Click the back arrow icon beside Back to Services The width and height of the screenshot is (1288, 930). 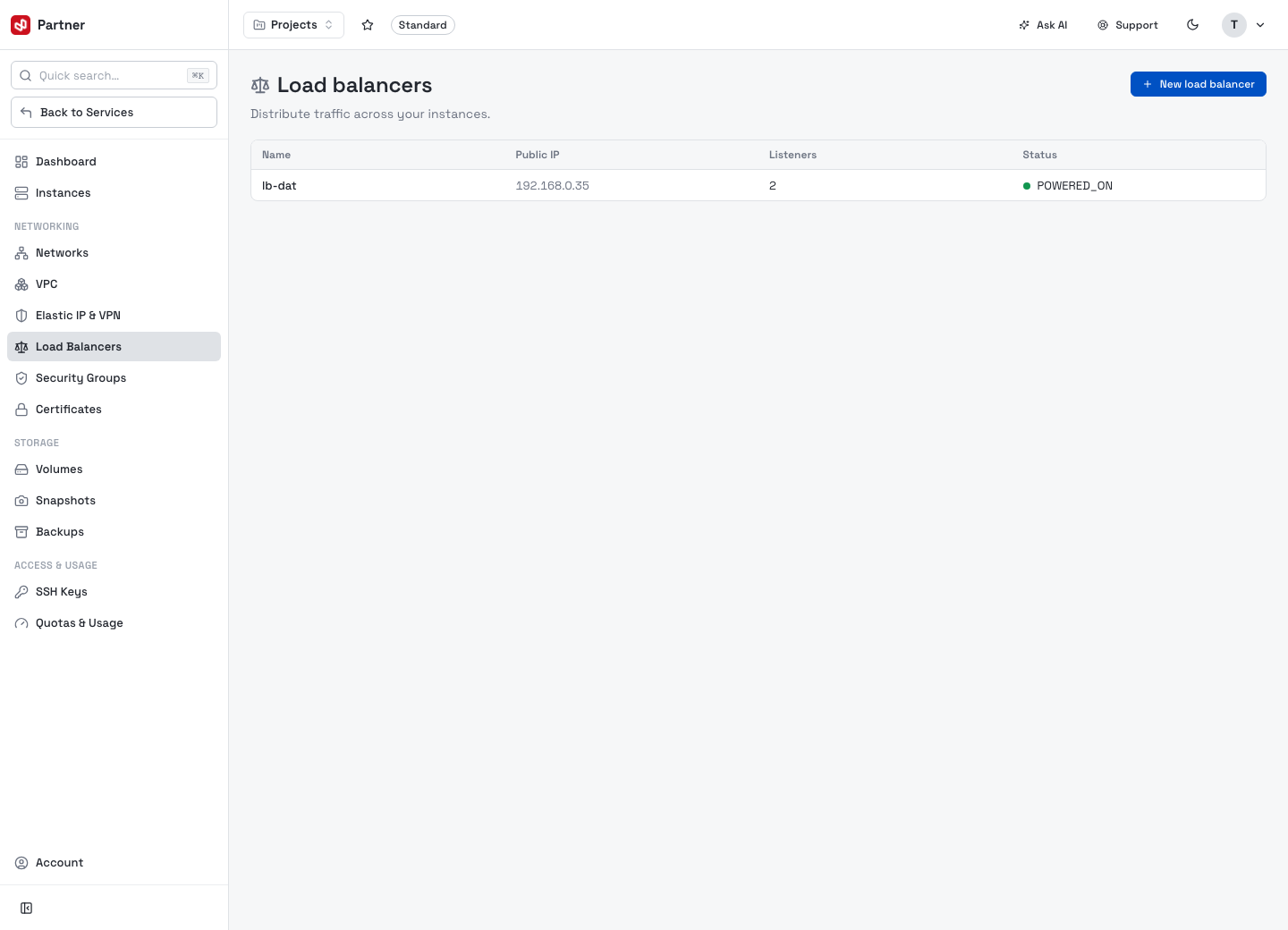pyautogui.click(x=26, y=113)
